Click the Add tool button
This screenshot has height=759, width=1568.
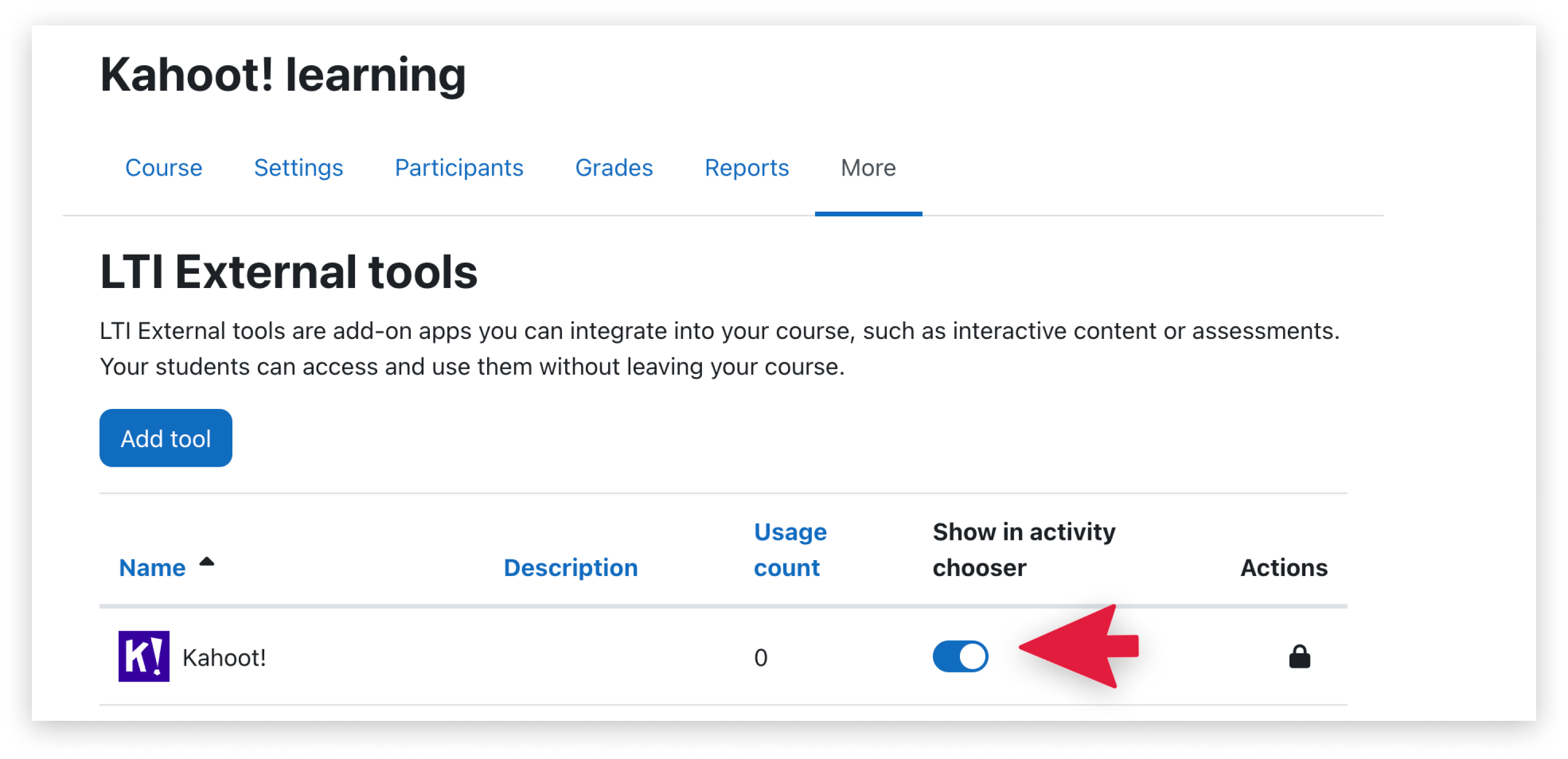[166, 438]
